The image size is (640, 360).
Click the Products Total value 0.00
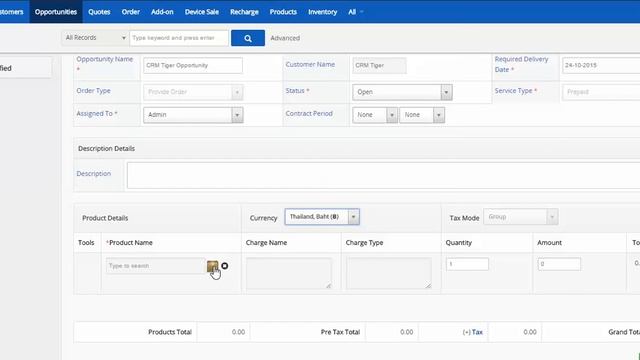click(238, 332)
